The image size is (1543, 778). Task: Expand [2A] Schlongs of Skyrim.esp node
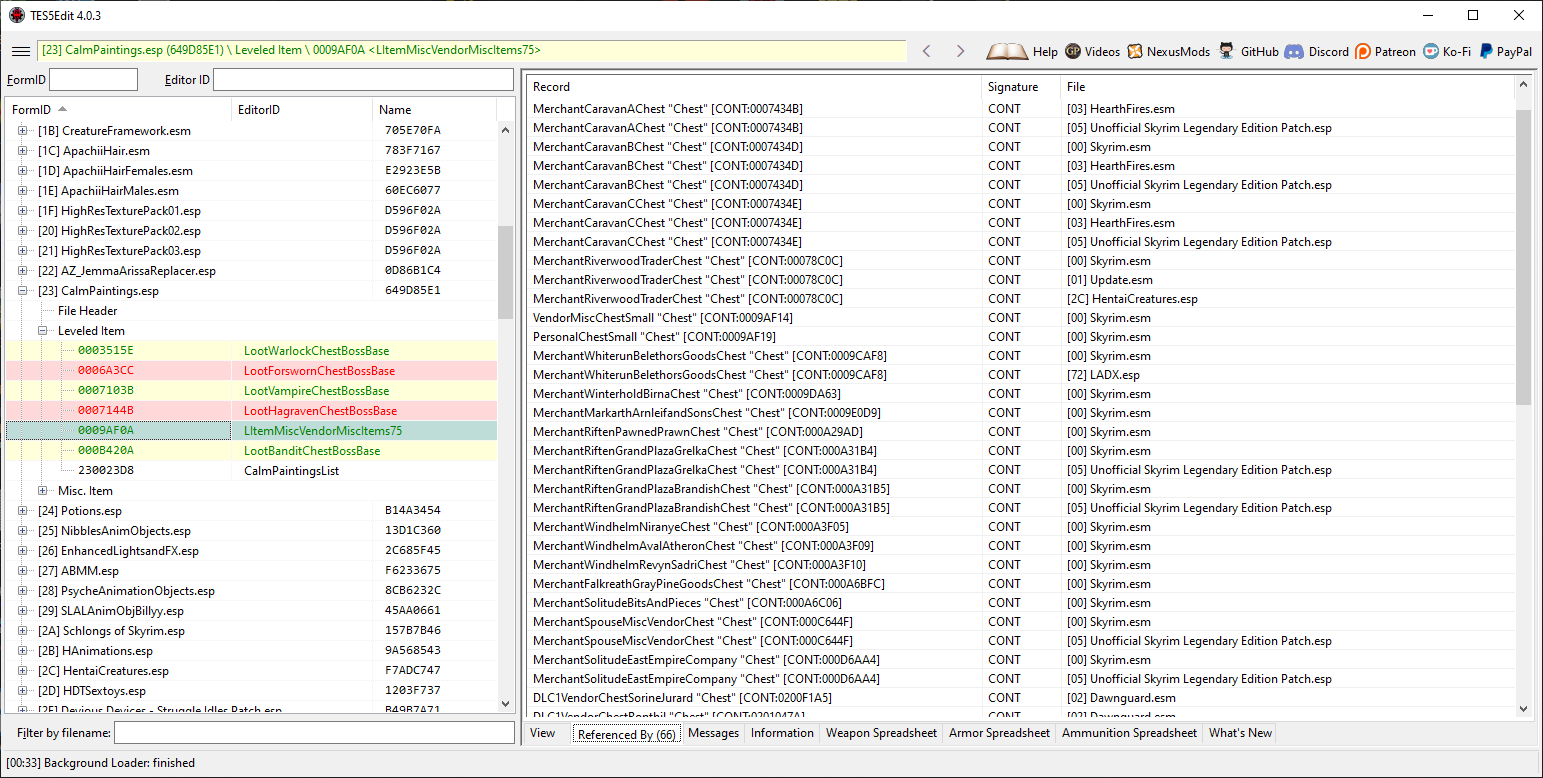pyautogui.click(x=23, y=631)
